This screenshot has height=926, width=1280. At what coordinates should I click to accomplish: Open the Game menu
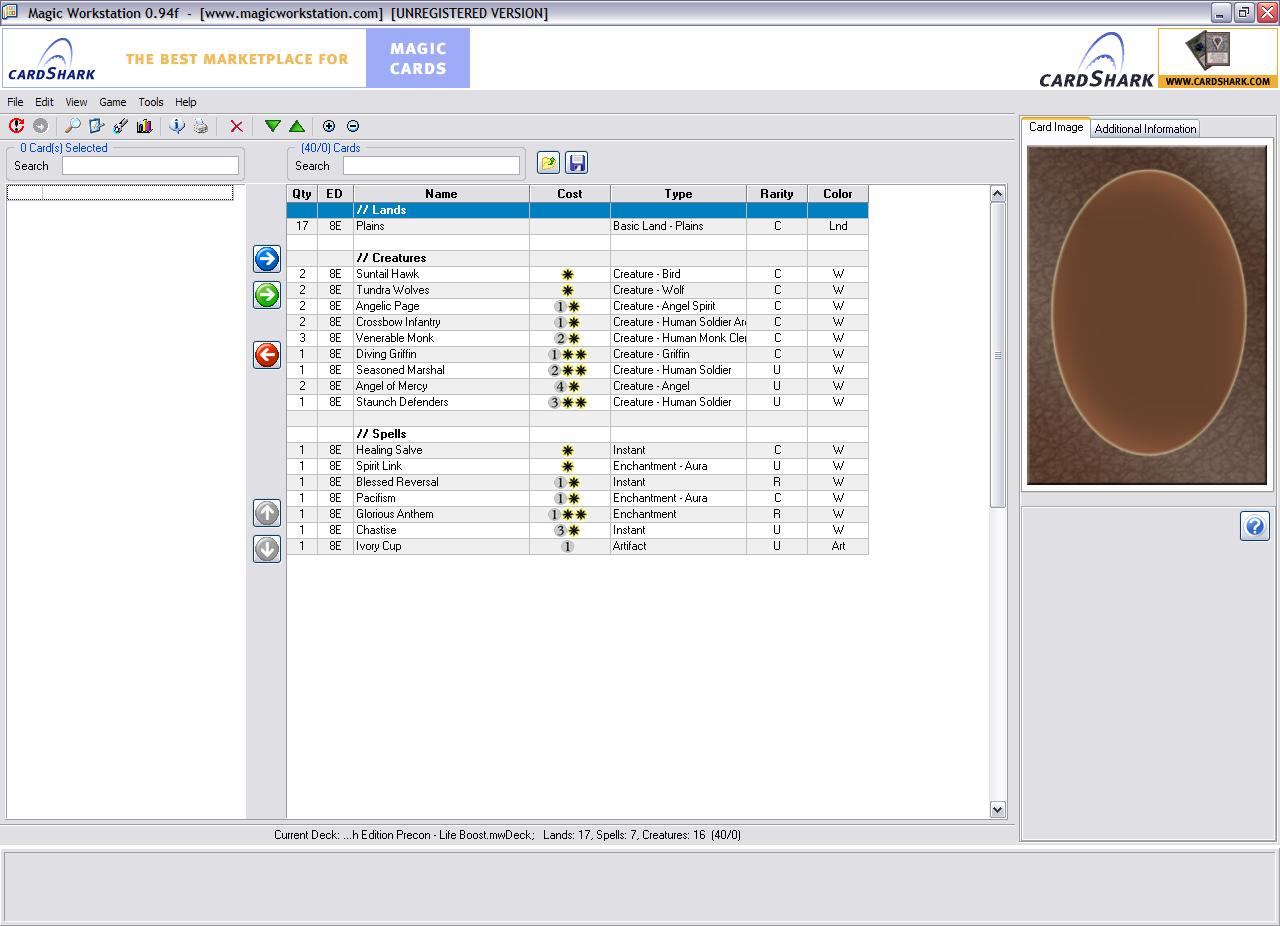click(x=112, y=102)
